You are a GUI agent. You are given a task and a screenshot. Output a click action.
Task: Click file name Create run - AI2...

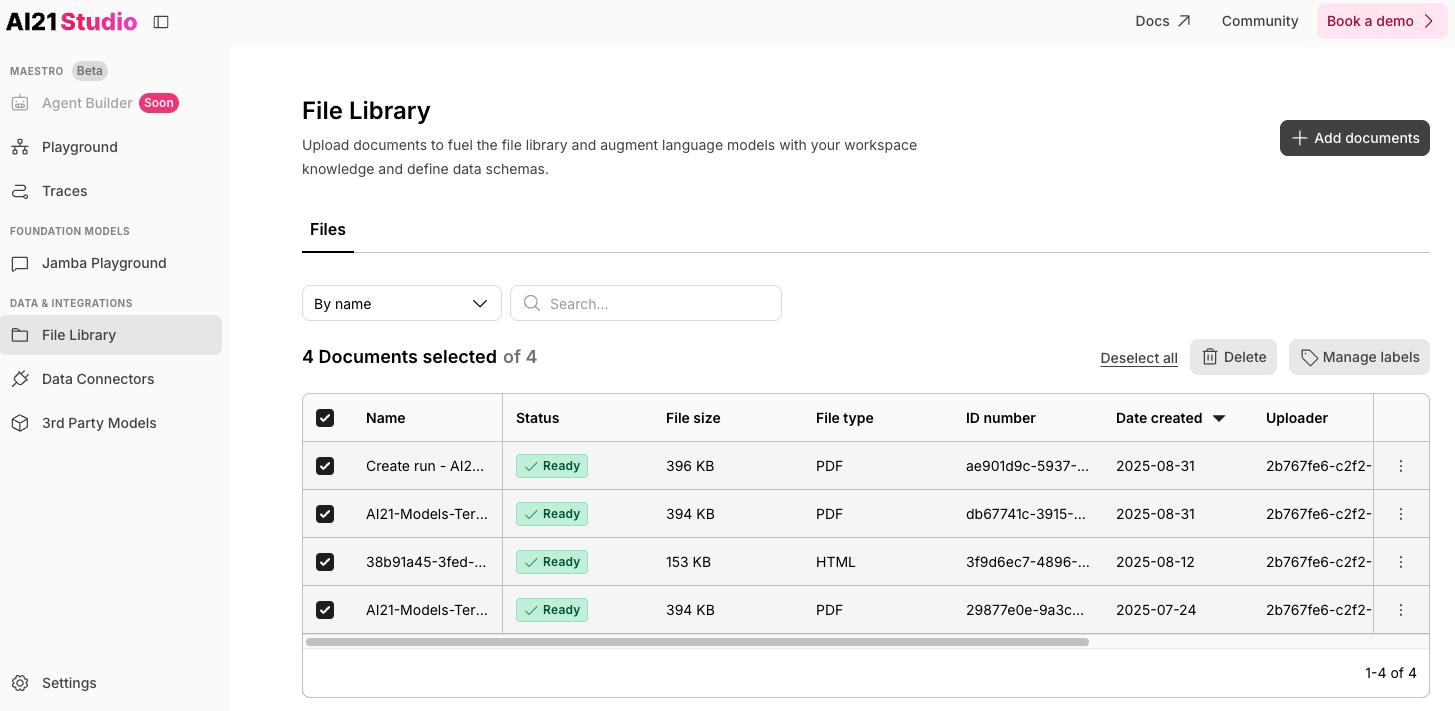click(425, 466)
